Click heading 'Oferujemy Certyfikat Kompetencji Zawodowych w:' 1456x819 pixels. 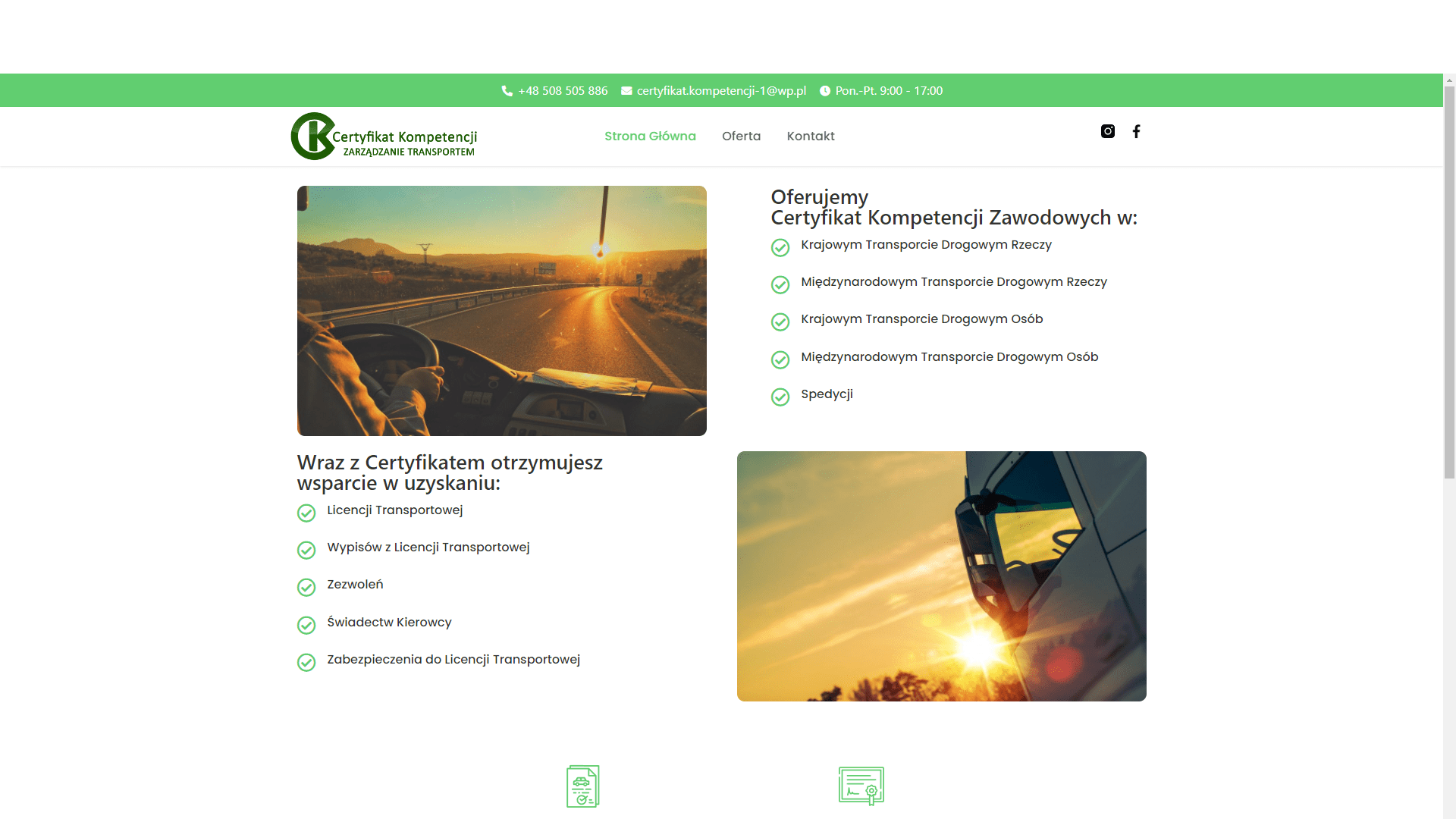[954, 207]
